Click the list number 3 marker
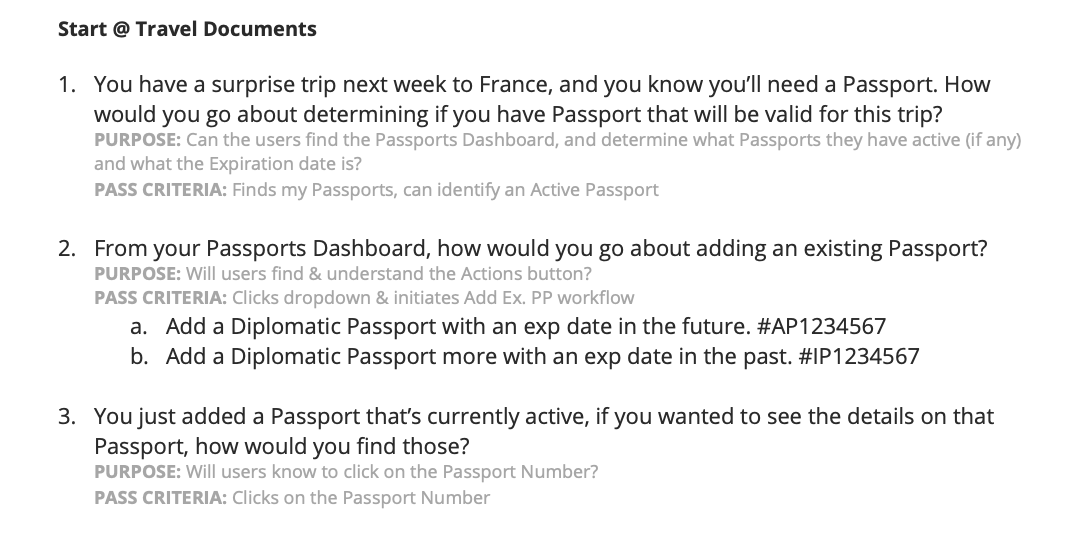This screenshot has width=1066, height=538. [x=66, y=417]
